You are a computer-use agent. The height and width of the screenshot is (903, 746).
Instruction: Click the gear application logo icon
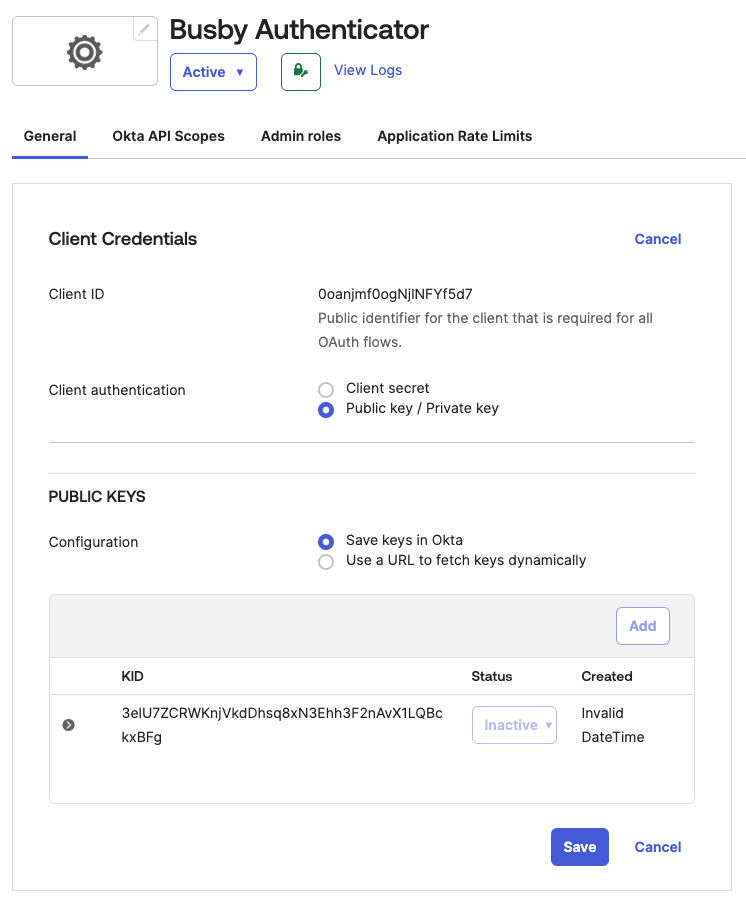[x=85, y=52]
